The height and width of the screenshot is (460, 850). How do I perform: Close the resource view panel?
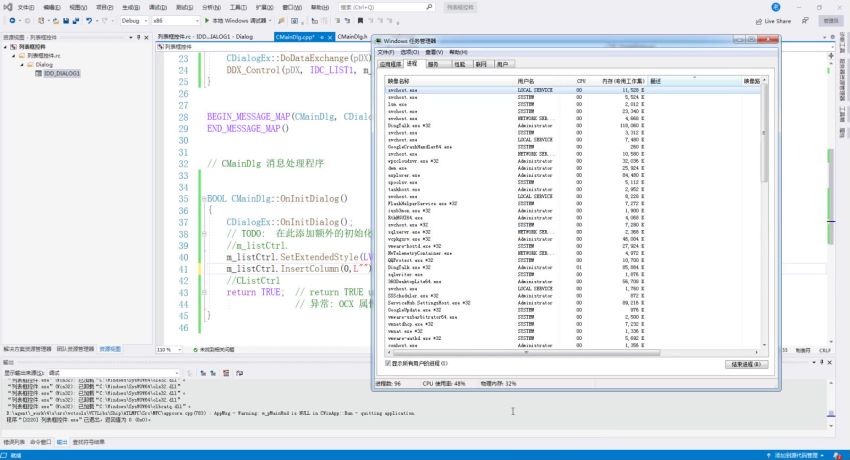click(146, 37)
